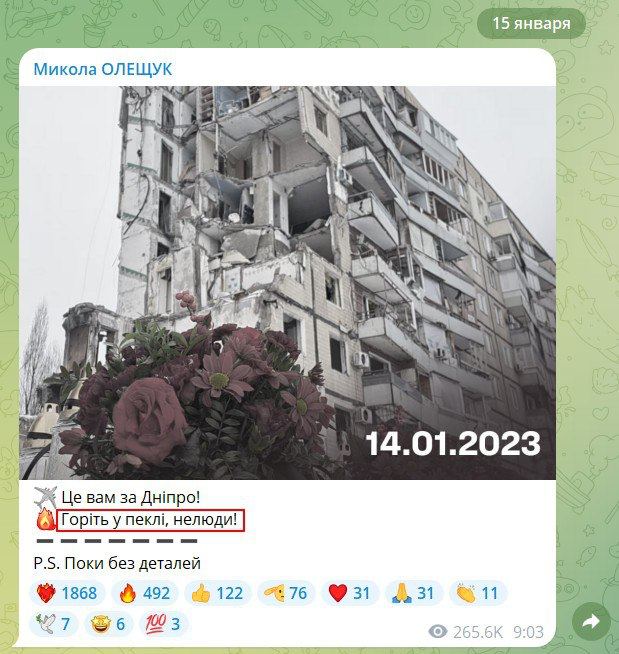Add a fire reaction showing 492
Viewport: 619px width, 654px height.
[x=144, y=593]
